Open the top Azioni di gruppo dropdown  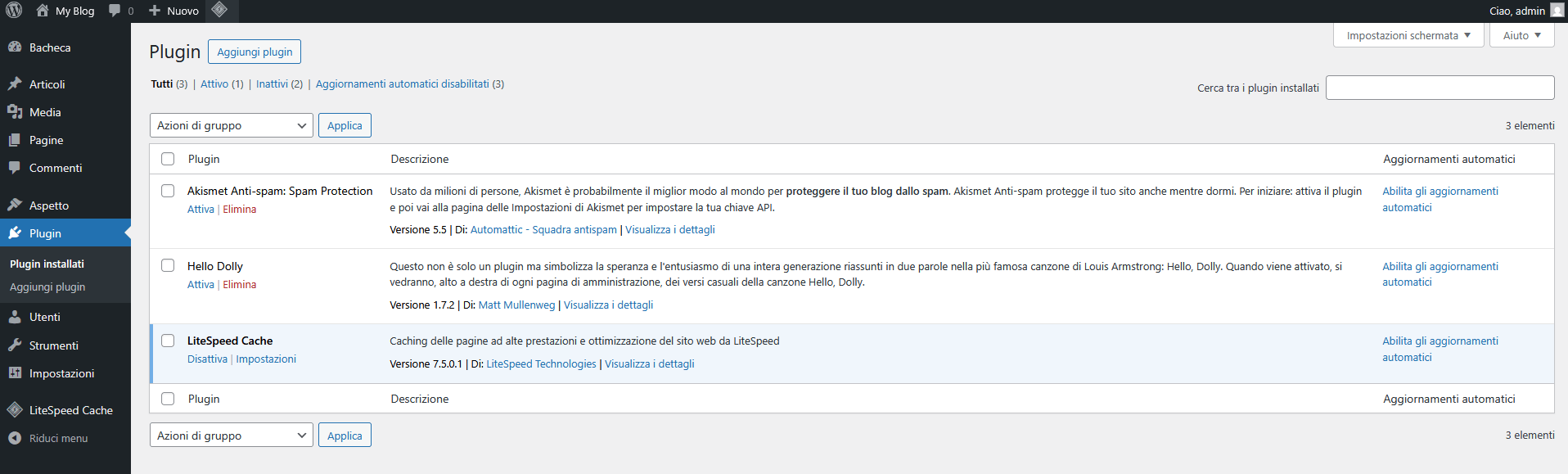232,125
